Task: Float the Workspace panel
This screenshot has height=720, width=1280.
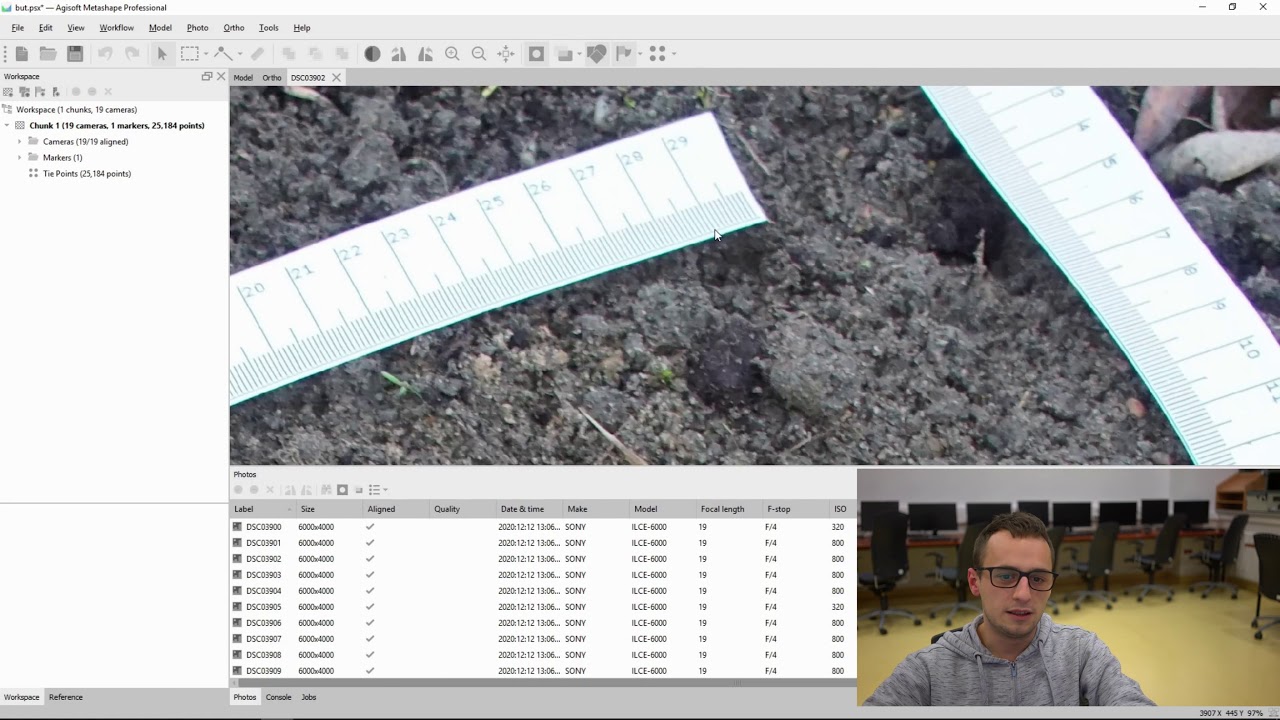Action: 207,76
